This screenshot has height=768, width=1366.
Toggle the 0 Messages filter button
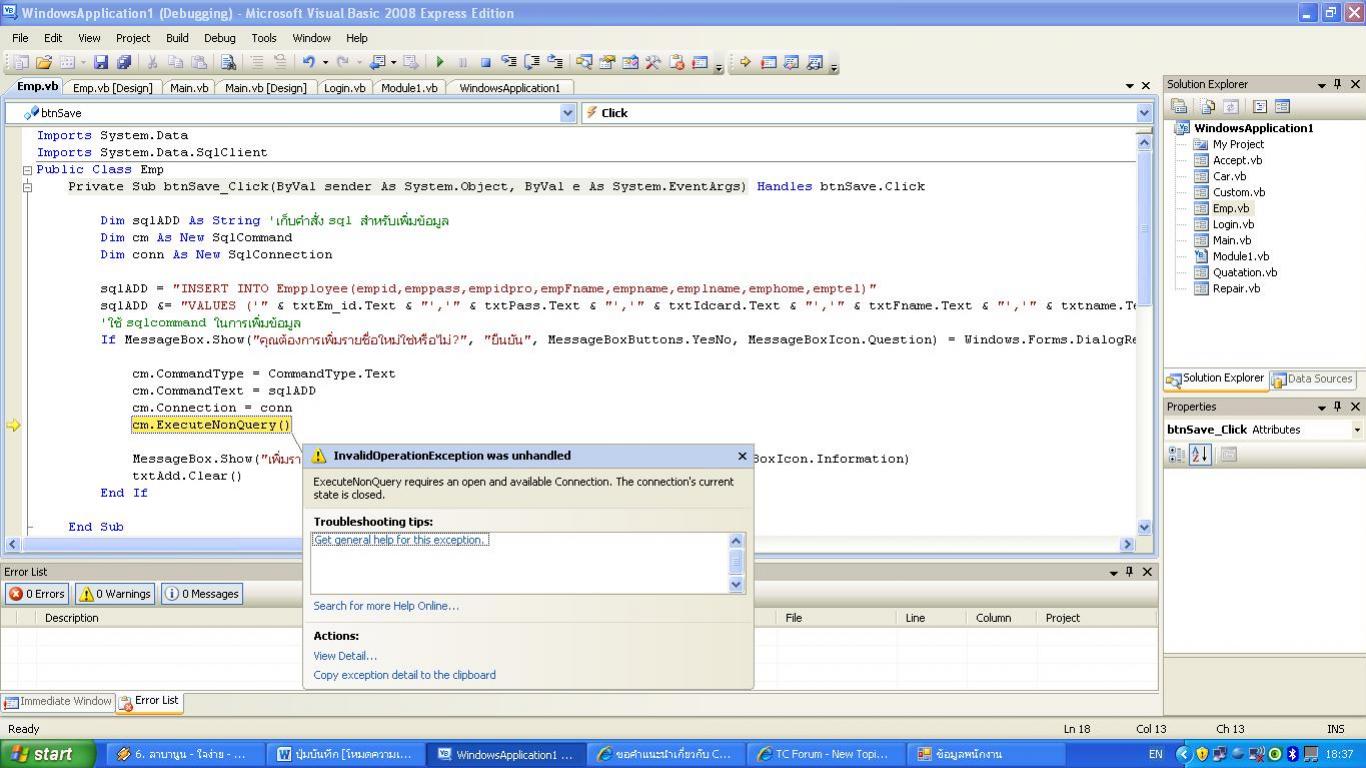coord(203,594)
